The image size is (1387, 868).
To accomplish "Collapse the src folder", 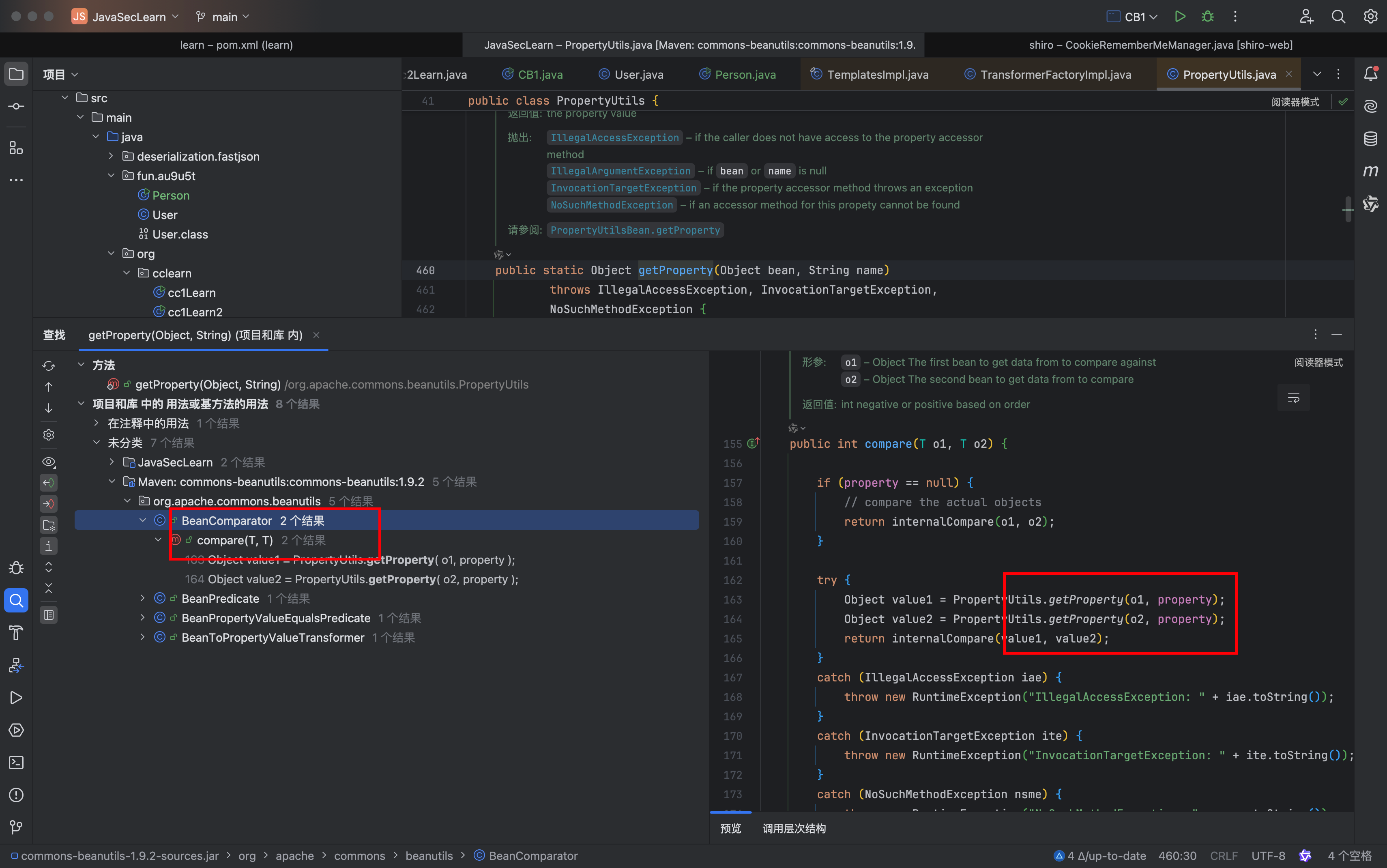I will [x=65, y=98].
